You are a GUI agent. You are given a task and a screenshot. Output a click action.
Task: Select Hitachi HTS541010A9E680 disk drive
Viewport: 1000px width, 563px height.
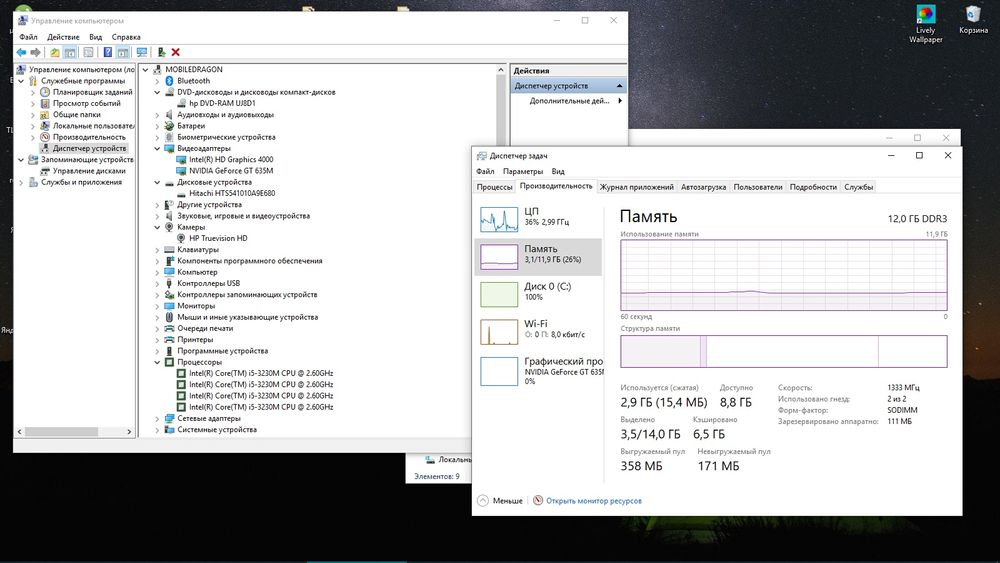(x=232, y=193)
